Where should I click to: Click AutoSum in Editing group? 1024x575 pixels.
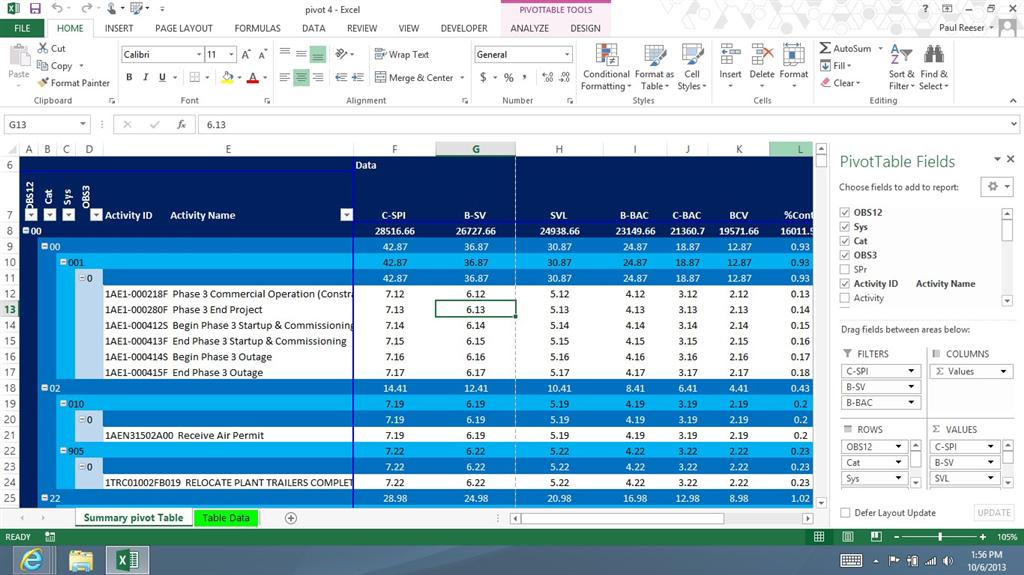coord(844,48)
